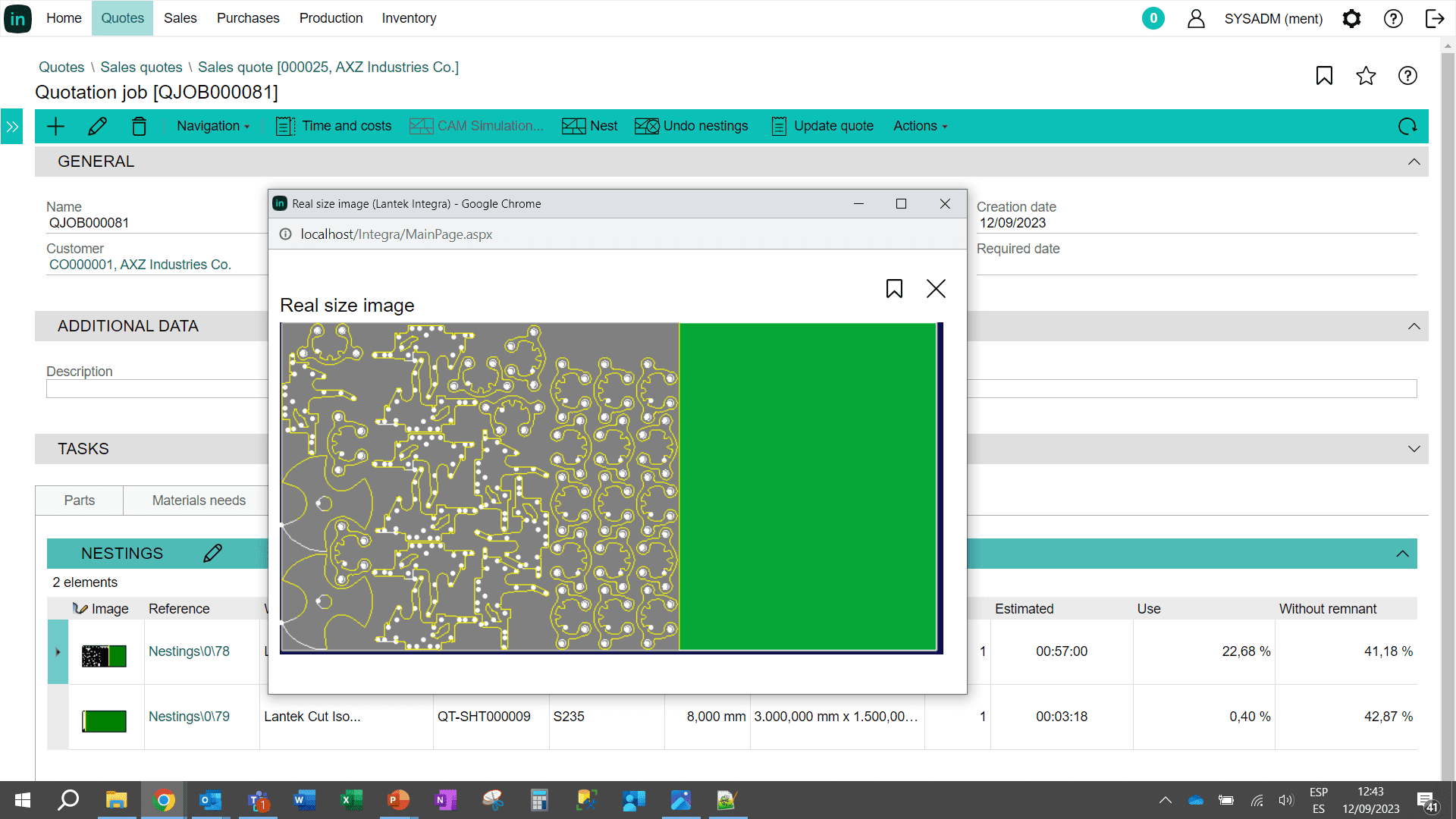Viewport: 1456px width, 819px height.
Task: Open the Actions dropdown menu
Action: 920,126
